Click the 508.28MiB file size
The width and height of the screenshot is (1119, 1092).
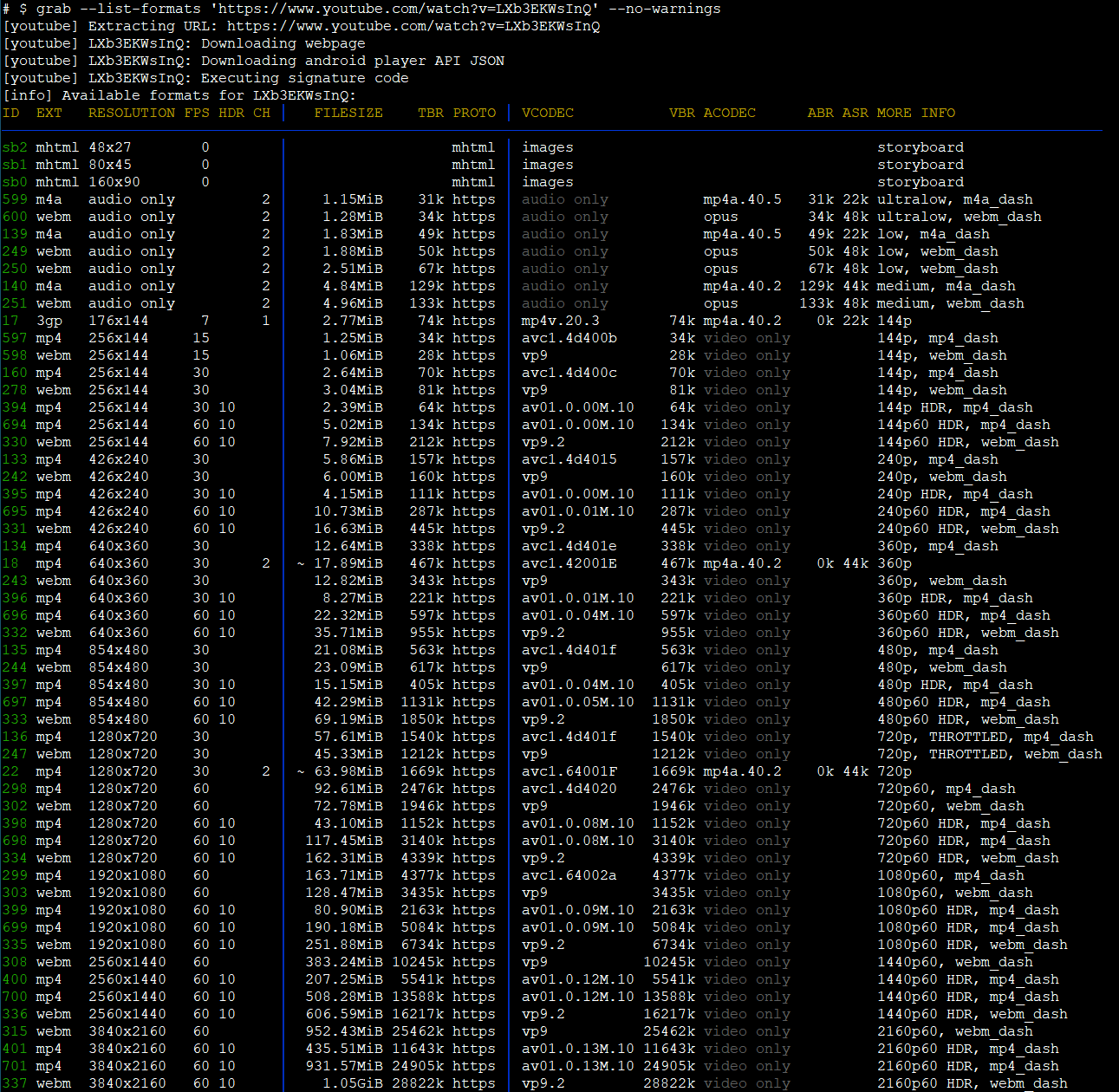tap(344, 997)
